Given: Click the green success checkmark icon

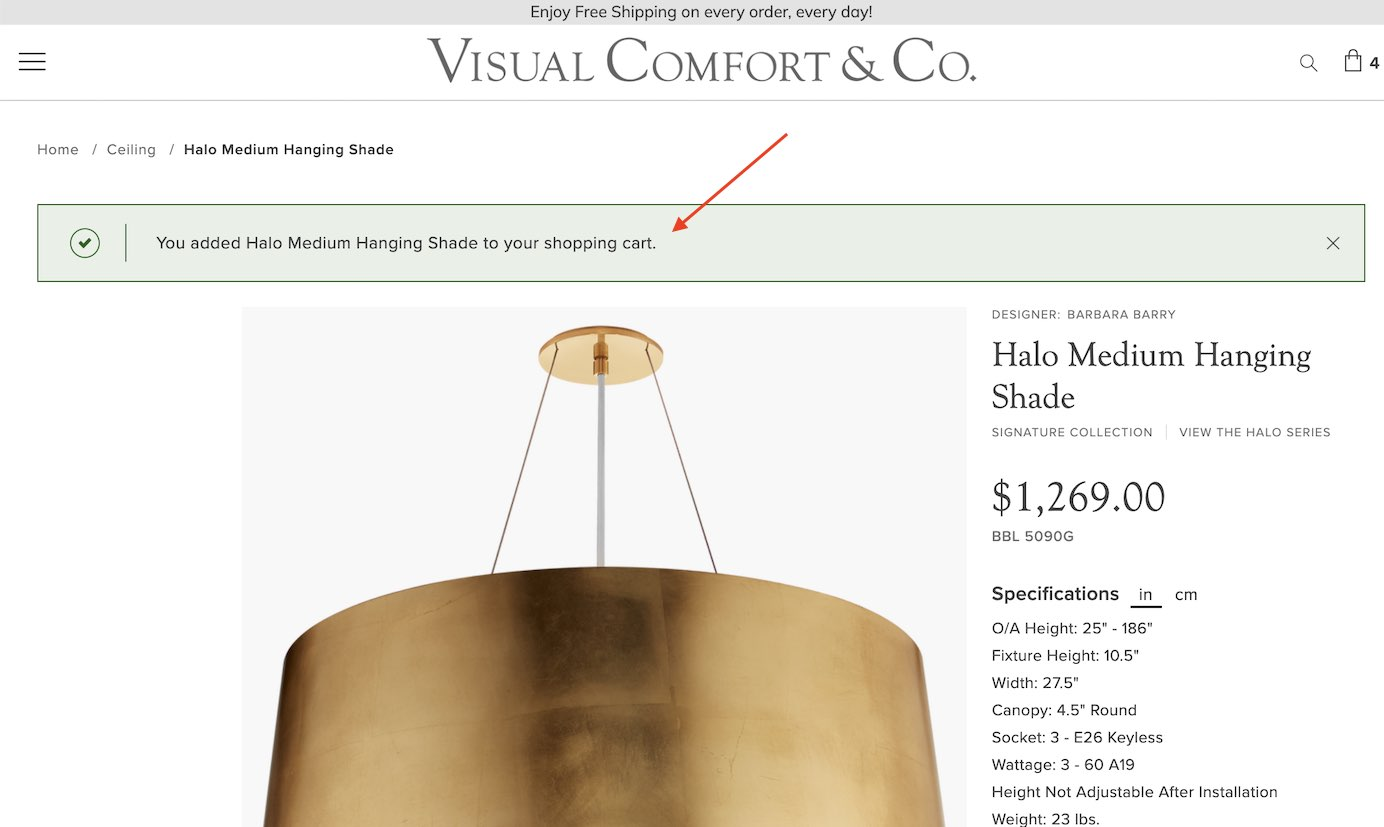Looking at the screenshot, I should (85, 243).
